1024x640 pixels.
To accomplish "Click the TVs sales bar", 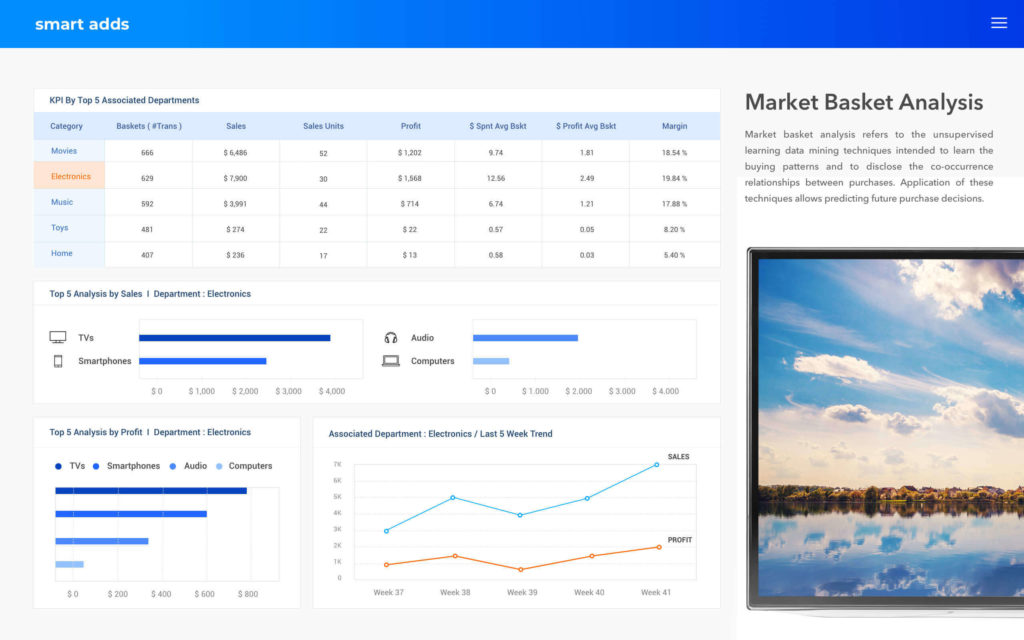I will click(234, 338).
